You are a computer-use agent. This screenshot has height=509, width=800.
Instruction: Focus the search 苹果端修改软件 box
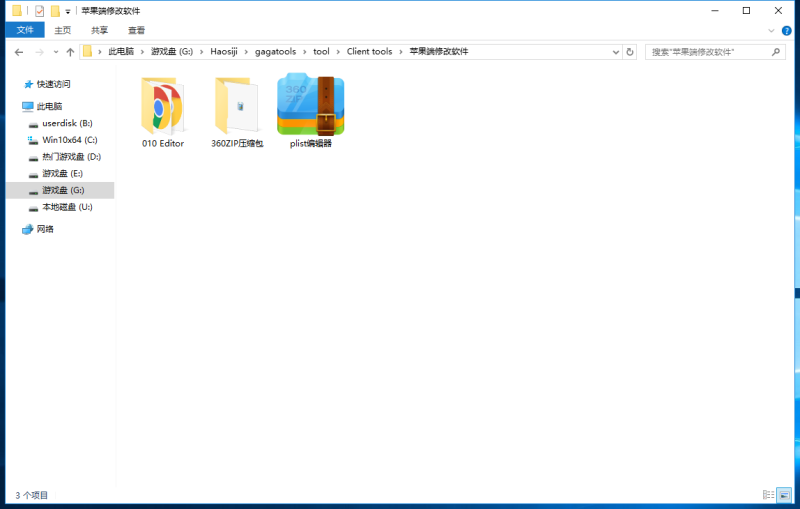(715, 52)
